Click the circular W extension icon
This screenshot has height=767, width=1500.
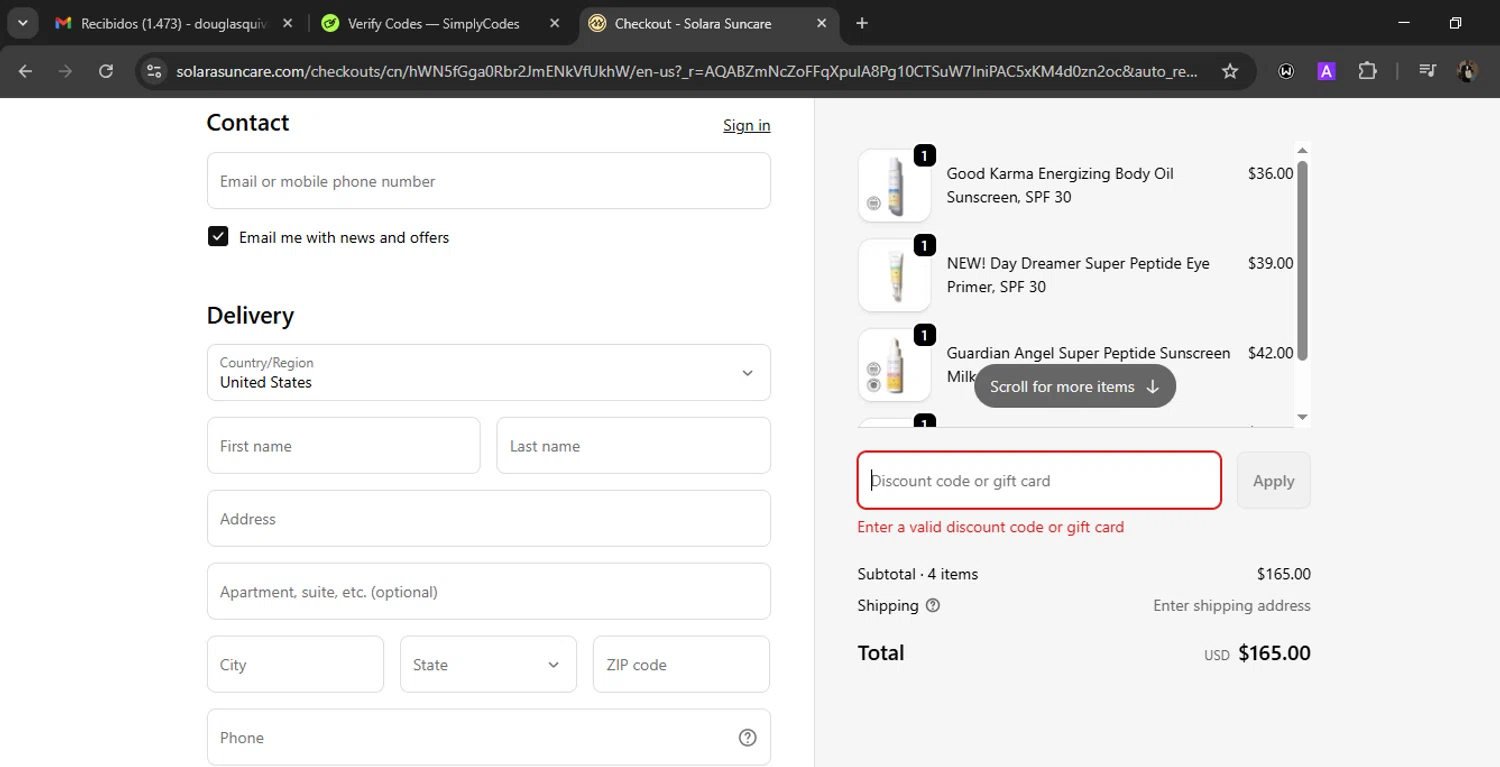pyautogui.click(x=1286, y=71)
